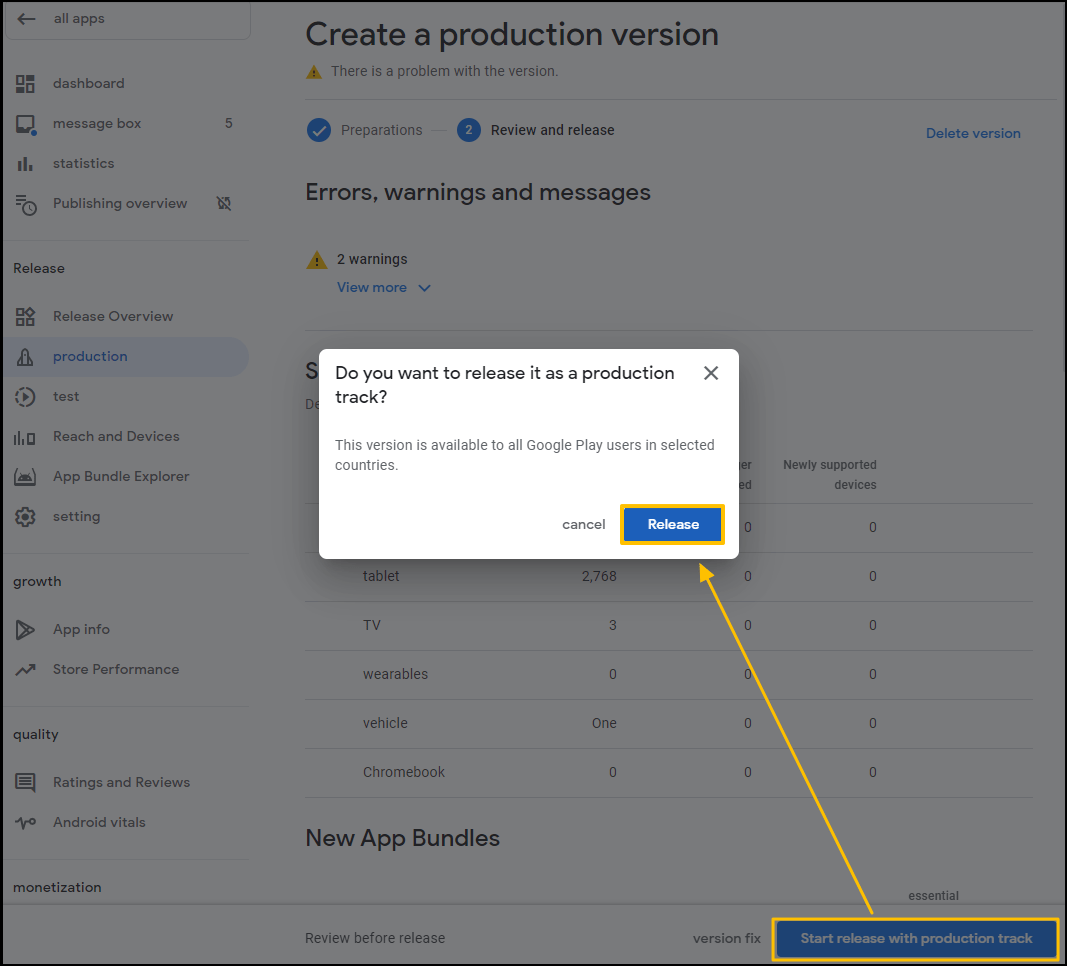Click the dashboard icon in sidebar
The height and width of the screenshot is (966, 1067).
(x=25, y=84)
